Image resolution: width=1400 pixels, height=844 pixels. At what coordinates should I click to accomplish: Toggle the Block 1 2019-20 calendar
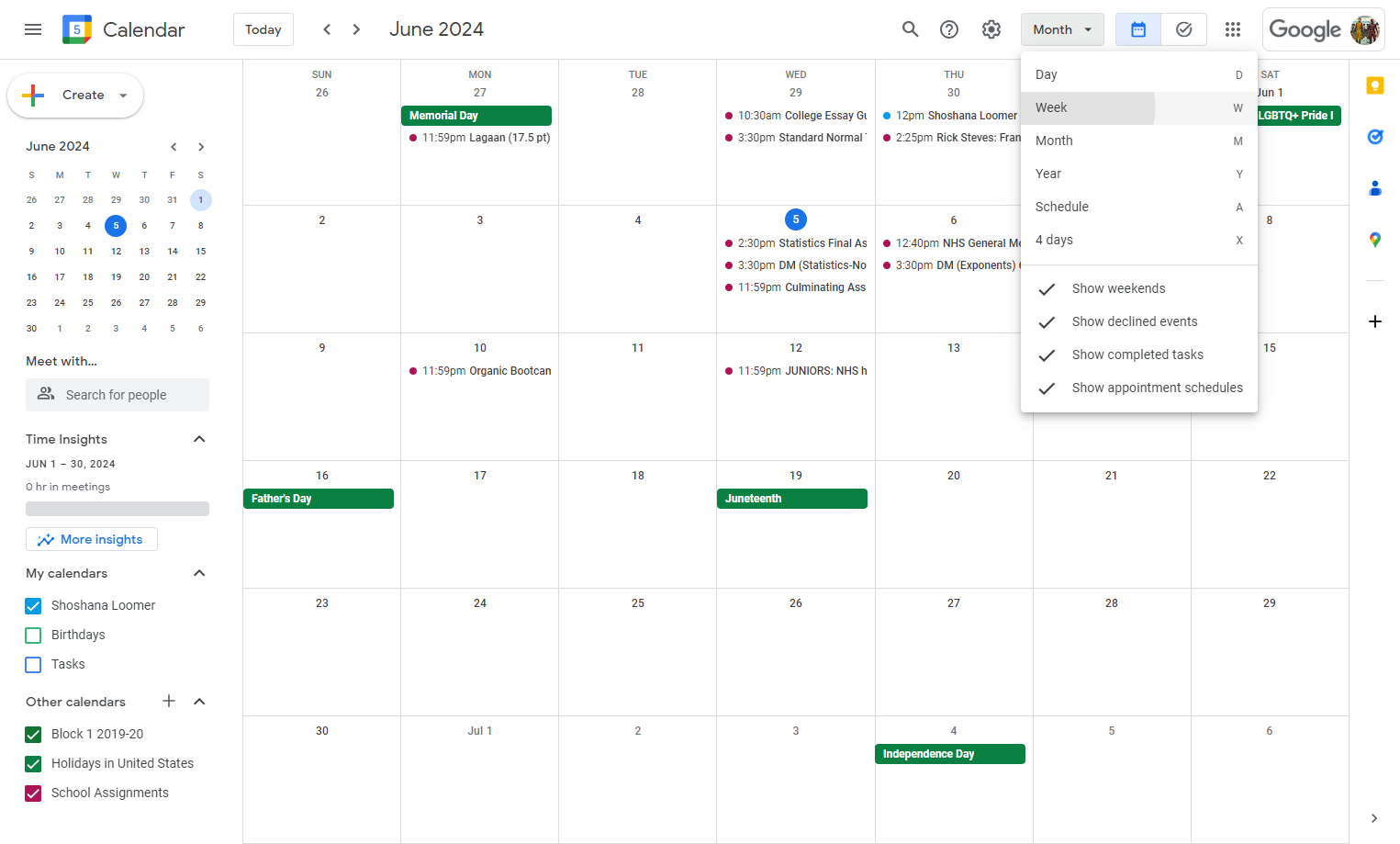[x=33, y=735]
